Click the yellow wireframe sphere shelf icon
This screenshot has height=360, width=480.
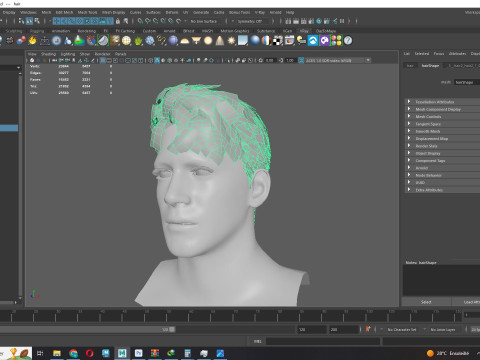[126, 41]
